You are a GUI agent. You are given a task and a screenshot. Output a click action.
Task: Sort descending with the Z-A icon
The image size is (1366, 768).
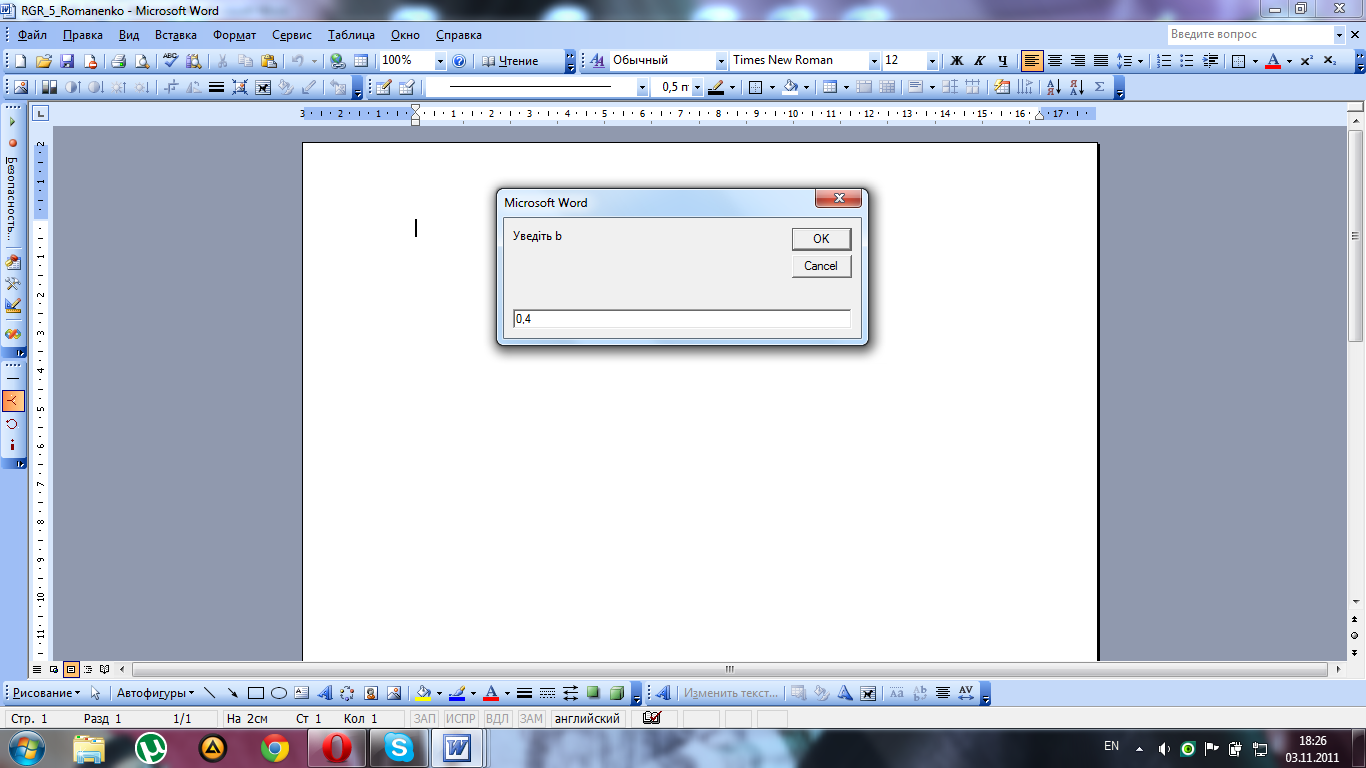(1077, 87)
